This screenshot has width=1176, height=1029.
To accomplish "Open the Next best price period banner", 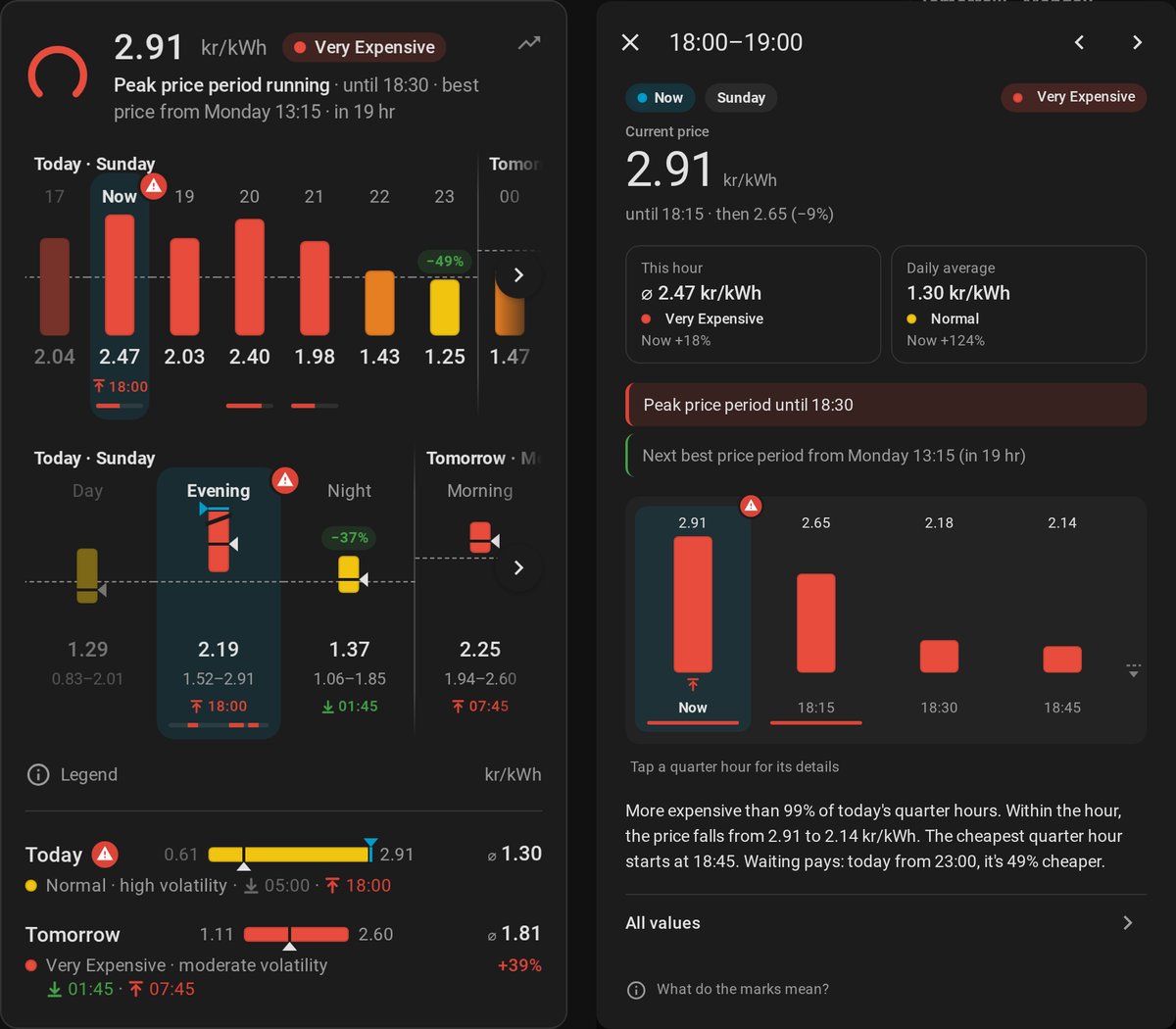I will point(886,456).
